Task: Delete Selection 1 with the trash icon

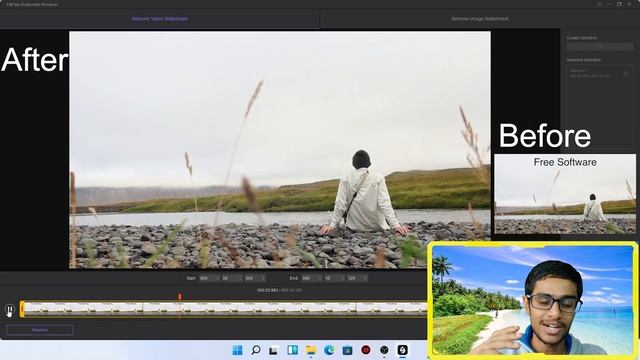Action: click(626, 73)
